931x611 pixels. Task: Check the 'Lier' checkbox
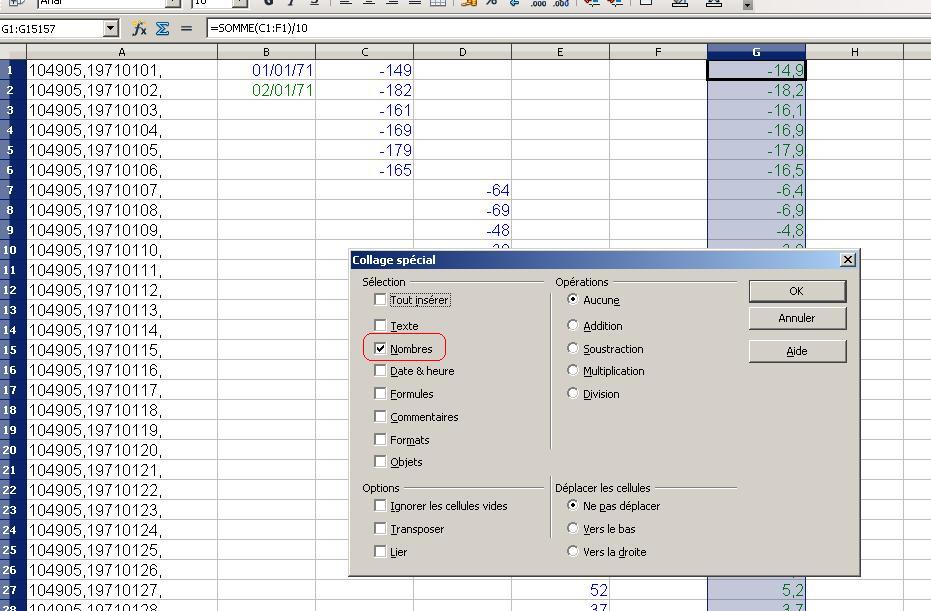380,551
